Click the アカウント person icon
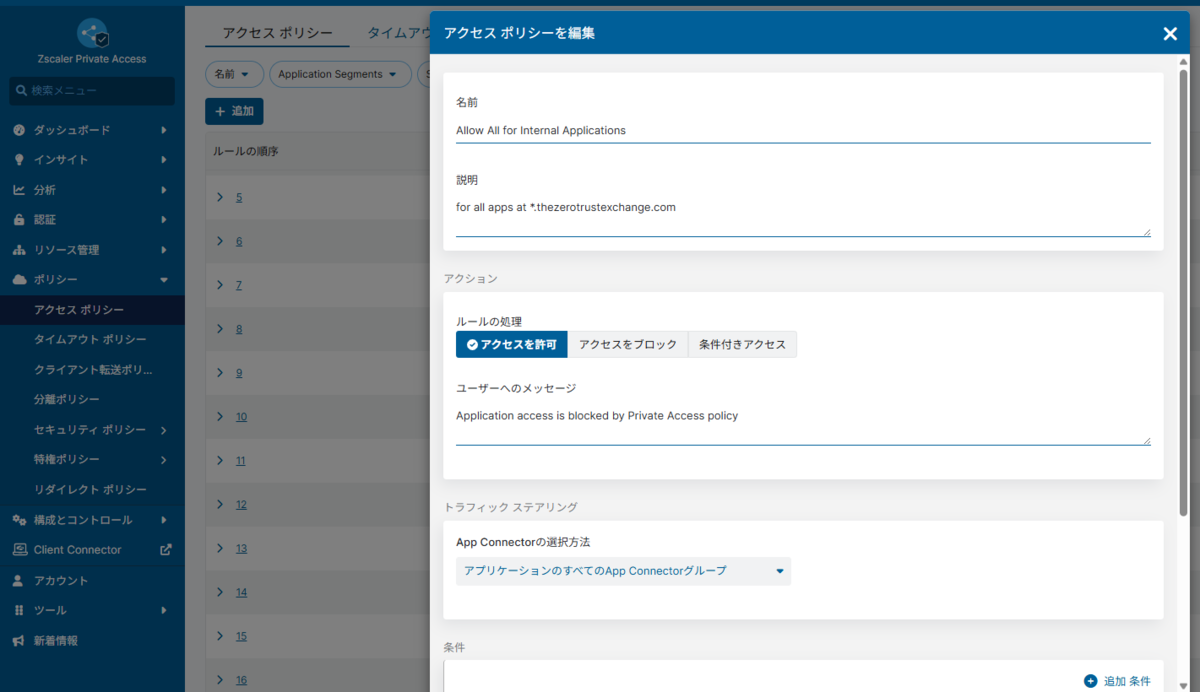Image resolution: width=1200 pixels, height=692 pixels. click(19, 581)
